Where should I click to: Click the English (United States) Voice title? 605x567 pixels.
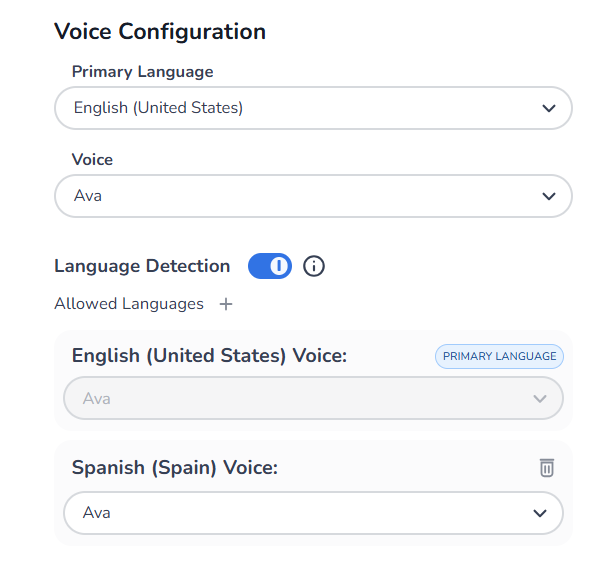(x=209, y=356)
